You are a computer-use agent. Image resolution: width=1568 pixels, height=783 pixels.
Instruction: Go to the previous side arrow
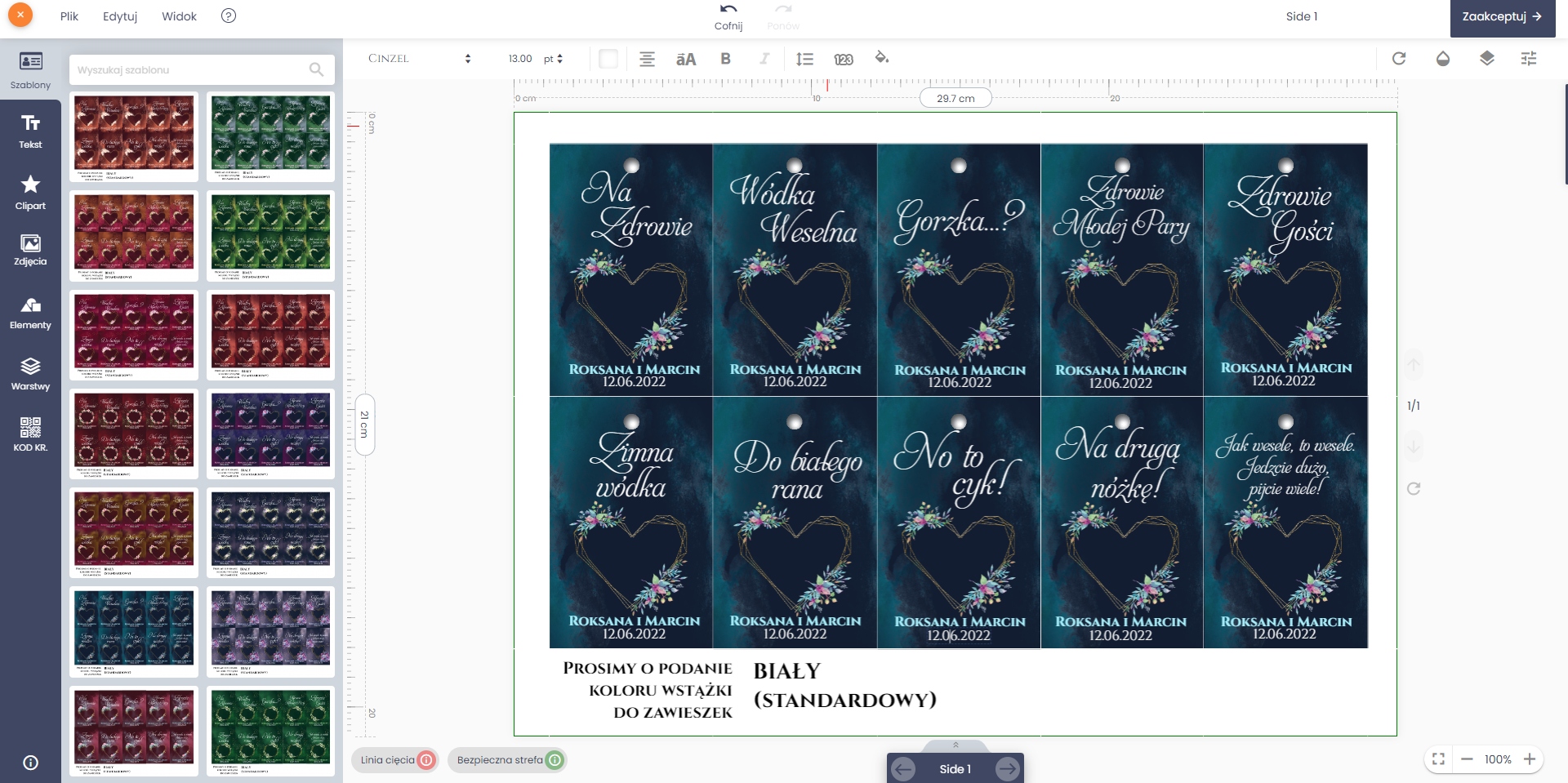(x=903, y=769)
